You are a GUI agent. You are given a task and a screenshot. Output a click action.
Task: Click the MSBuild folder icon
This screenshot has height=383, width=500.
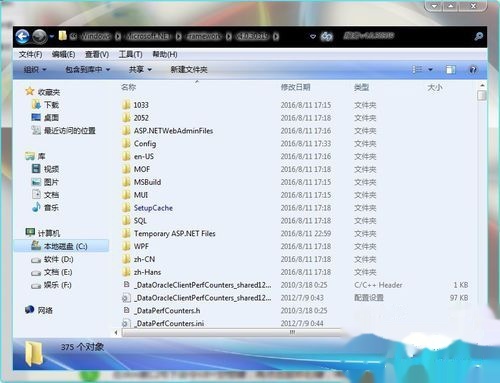pyautogui.click(x=126, y=182)
